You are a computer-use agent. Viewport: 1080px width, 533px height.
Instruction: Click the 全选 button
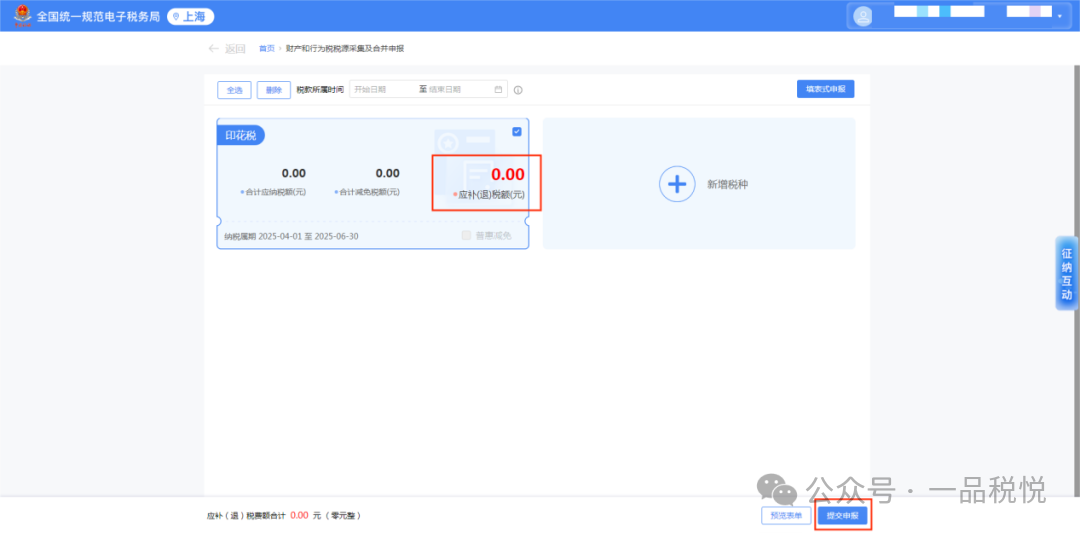point(234,90)
